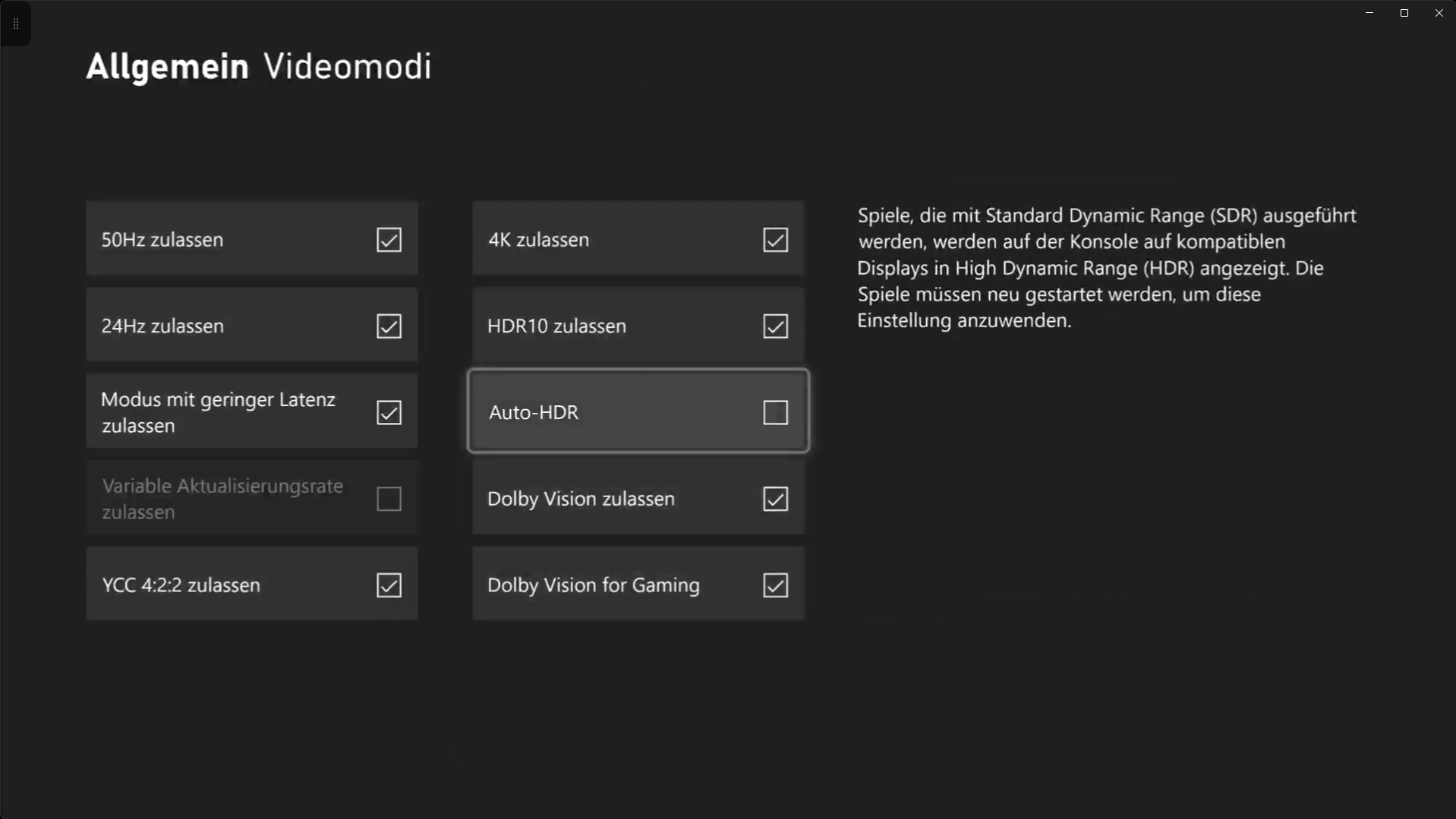Click the drag handle icon in top-left corner
The height and width of the screenshot is (819, 1456).
(16, 24)
